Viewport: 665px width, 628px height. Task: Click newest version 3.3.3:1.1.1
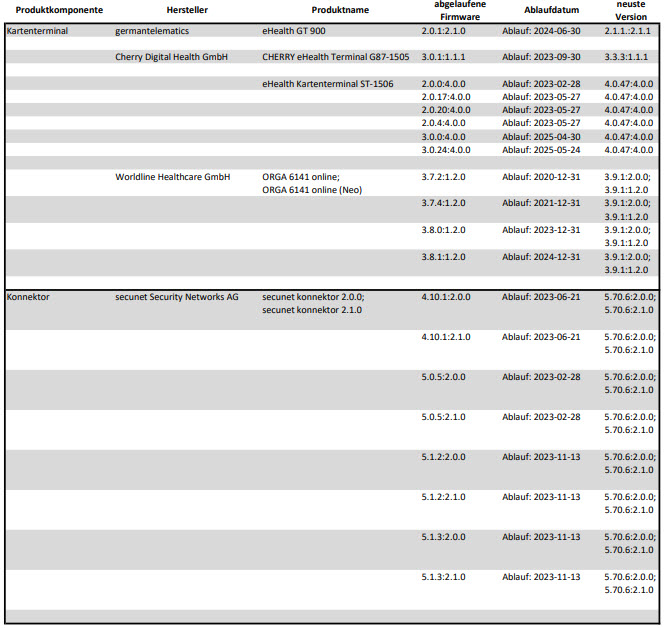pos(626,57)
